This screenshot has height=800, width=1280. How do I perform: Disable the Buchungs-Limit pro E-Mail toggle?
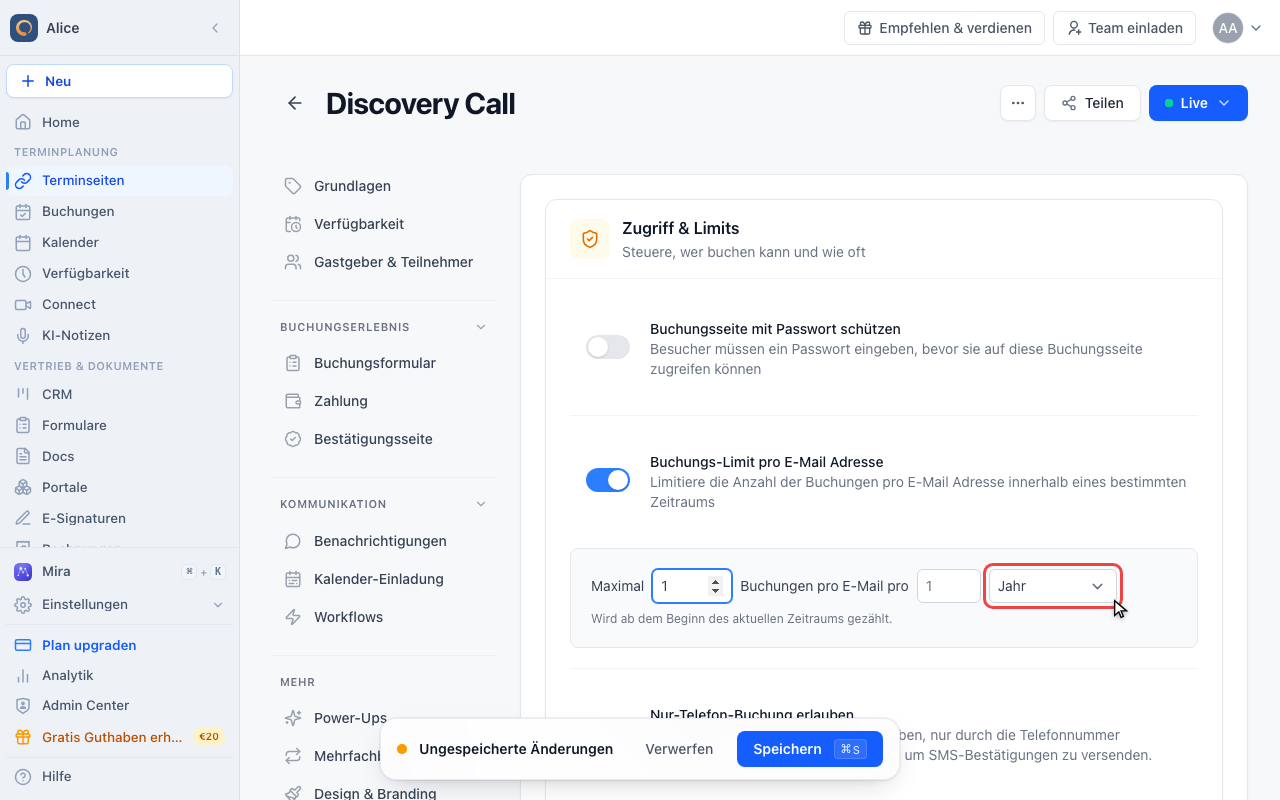(x=608, y=480)
